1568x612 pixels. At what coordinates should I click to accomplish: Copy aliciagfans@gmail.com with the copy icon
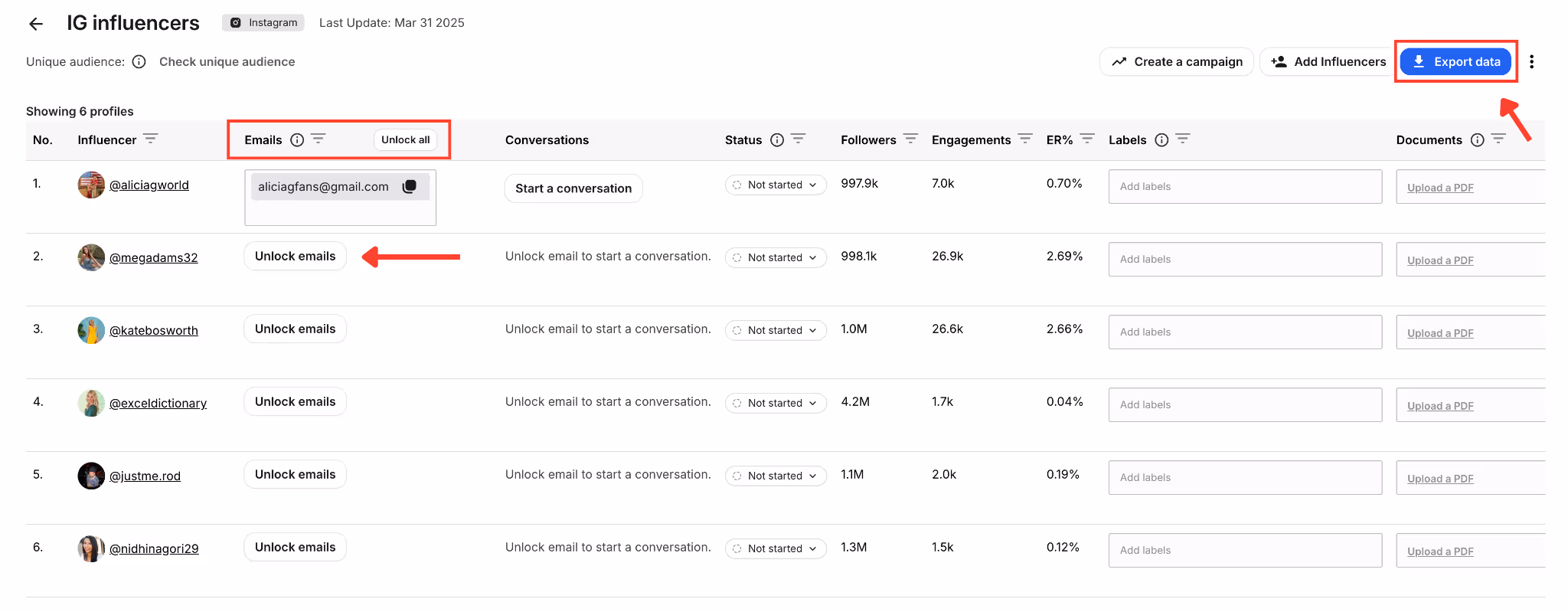[x=410, y=186]
